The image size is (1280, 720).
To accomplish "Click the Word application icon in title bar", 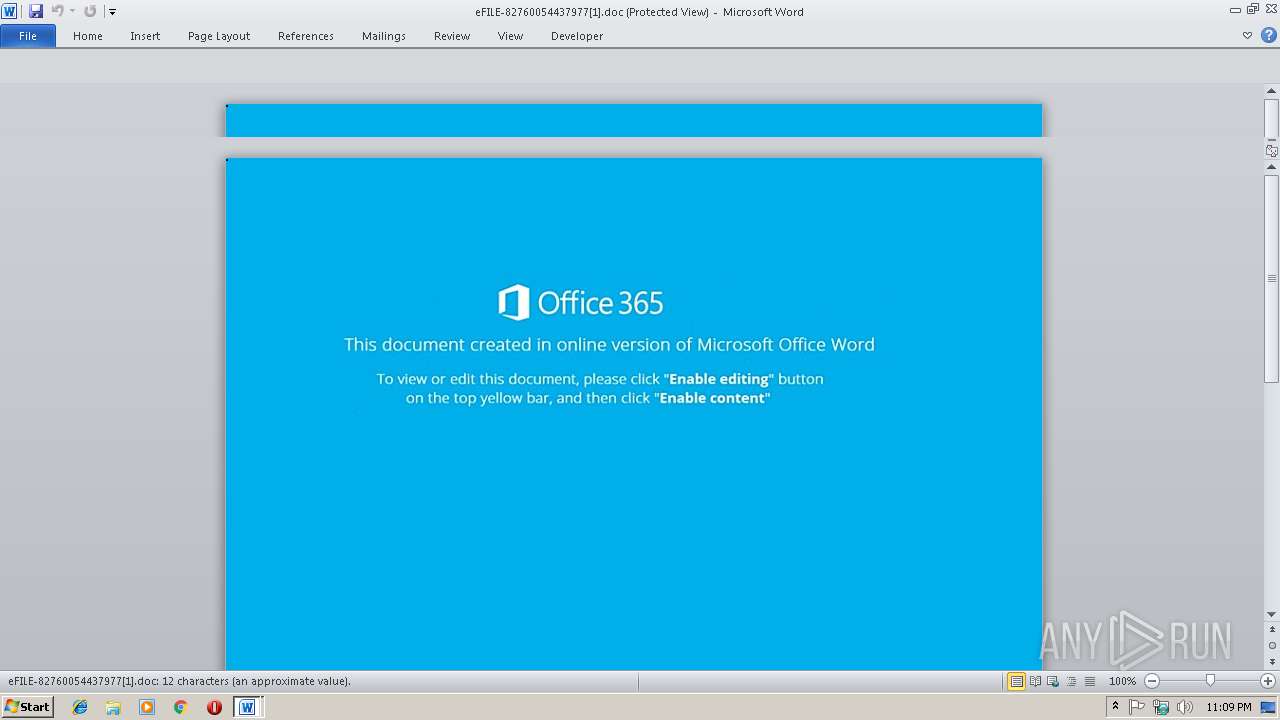I will pyautogui.click(x=10, y=11).
